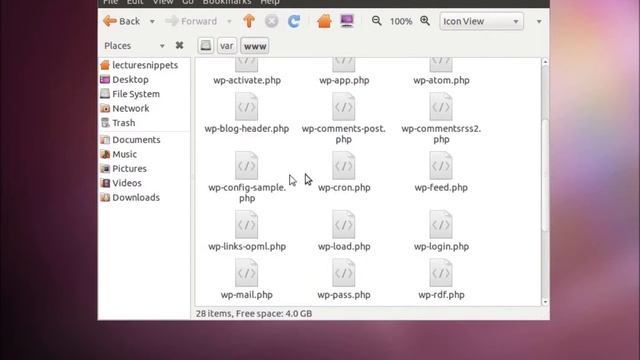The height and width of the screenshot is (360, 640).
Task: Select the wp-load.php file icon
Action: coord(344,224)
